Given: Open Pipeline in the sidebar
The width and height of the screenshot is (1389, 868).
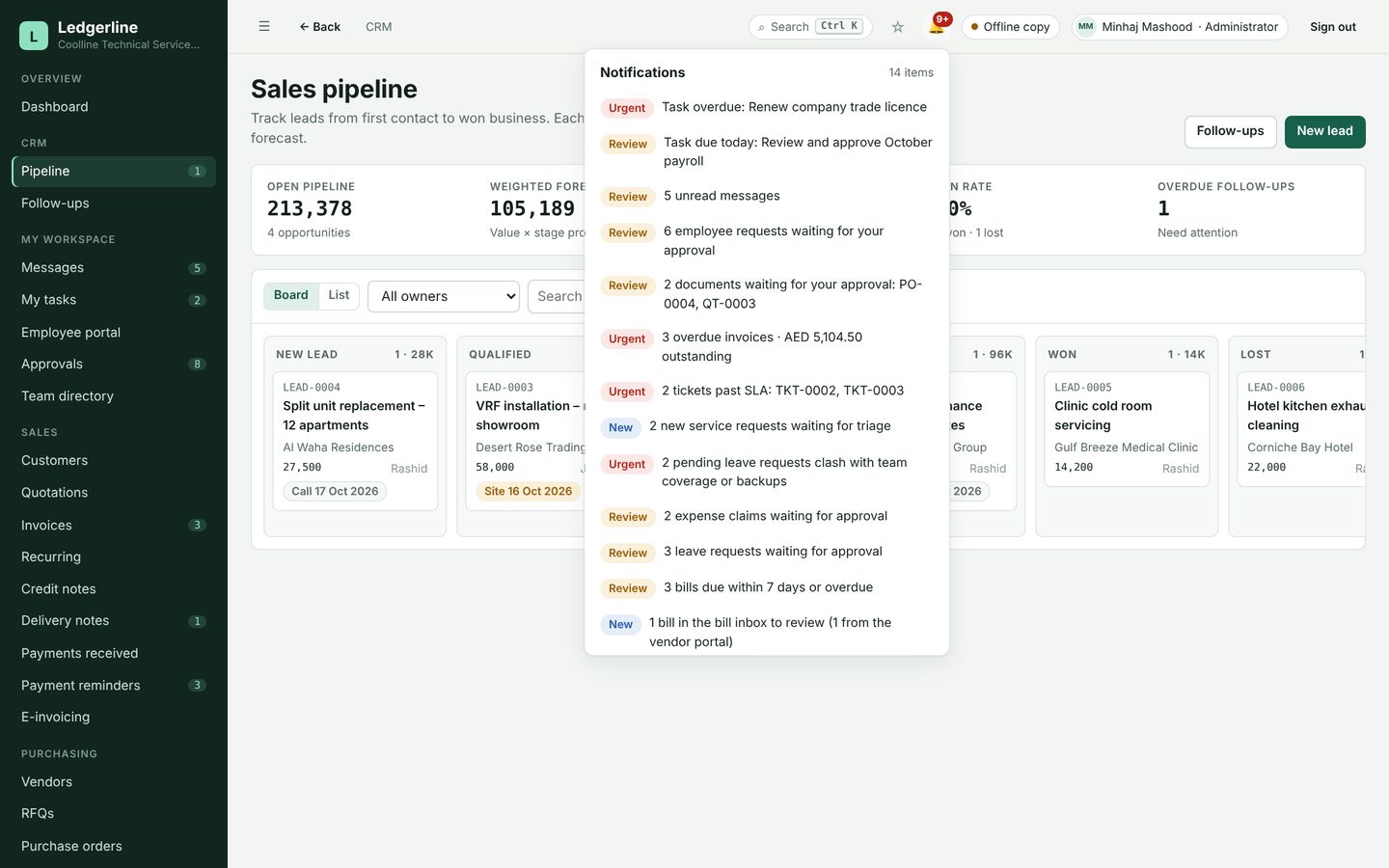Looking at the screenshot, I should pos(114,172).
